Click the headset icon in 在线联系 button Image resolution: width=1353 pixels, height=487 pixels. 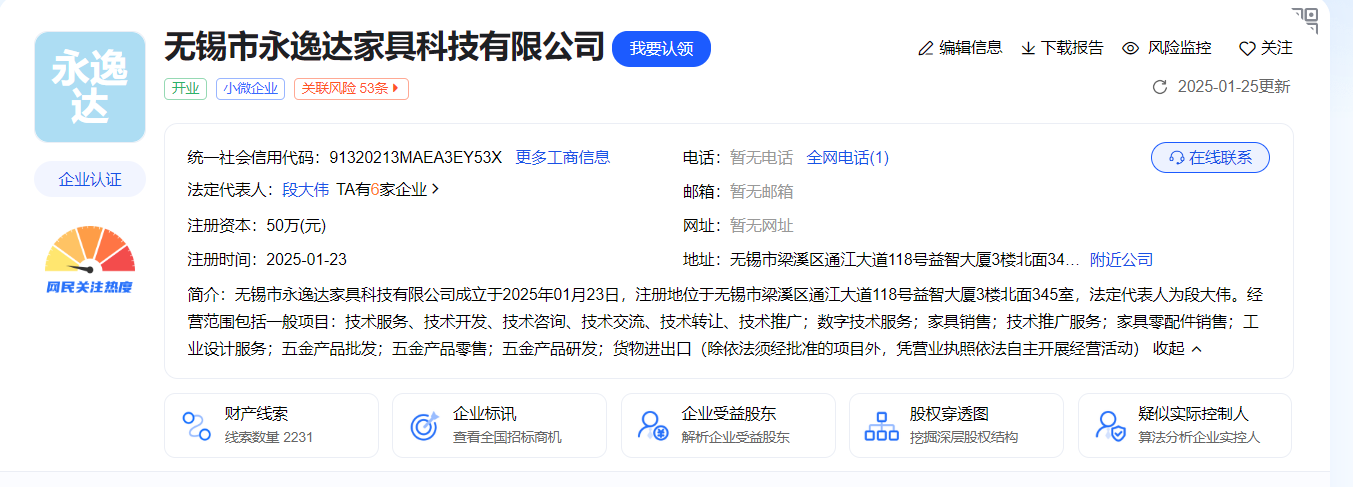[1177, 158]
